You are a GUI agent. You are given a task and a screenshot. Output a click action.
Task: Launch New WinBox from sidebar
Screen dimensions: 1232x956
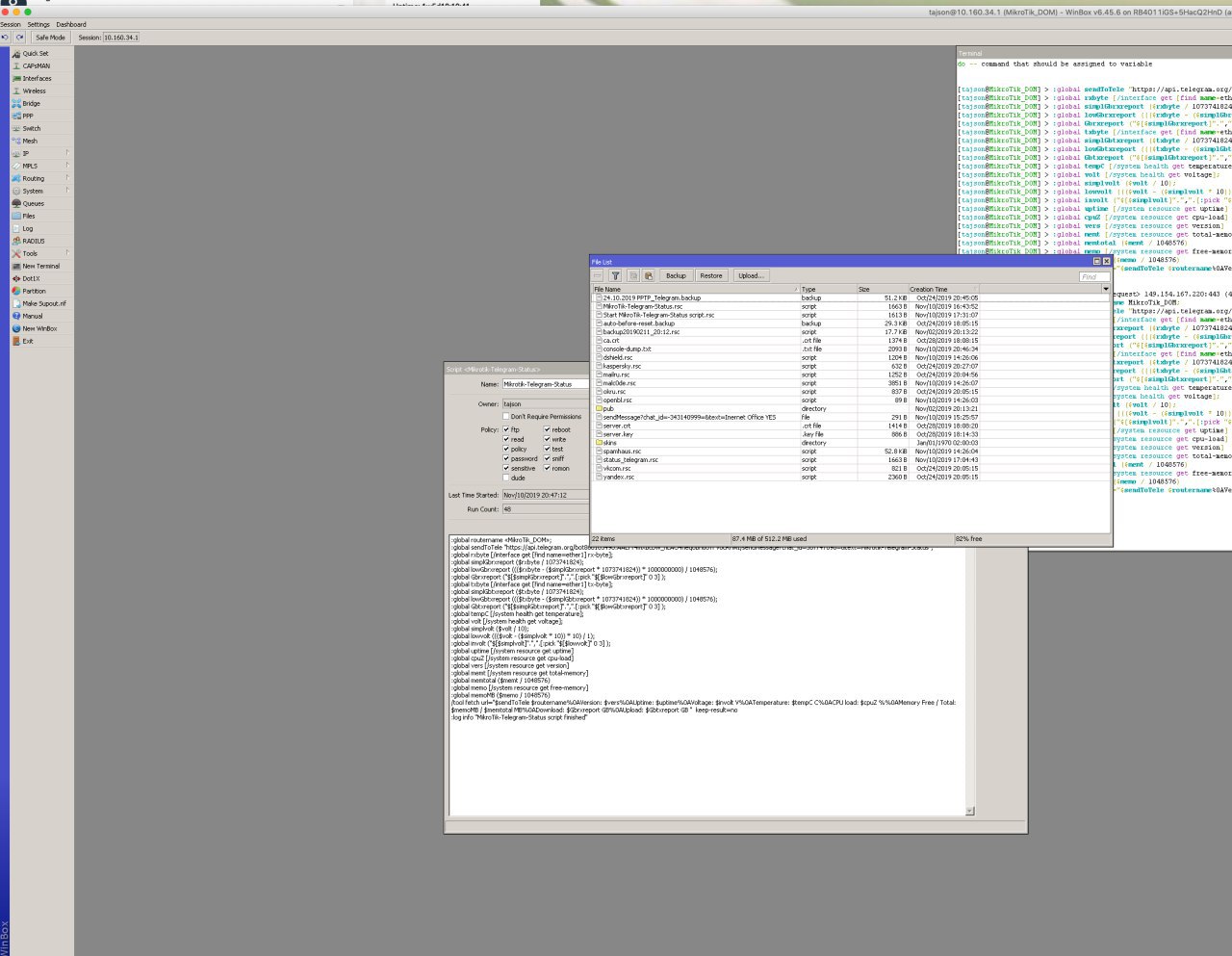point(39,329)
